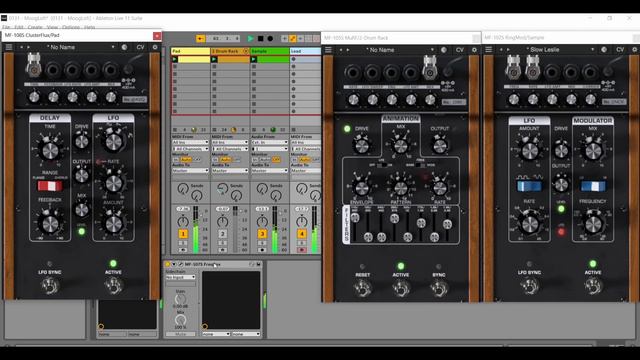The width and height of the screenshot is (640, 360).
Task: Go to next preset in RingMod plugin
Action: [x=508, y=50]
